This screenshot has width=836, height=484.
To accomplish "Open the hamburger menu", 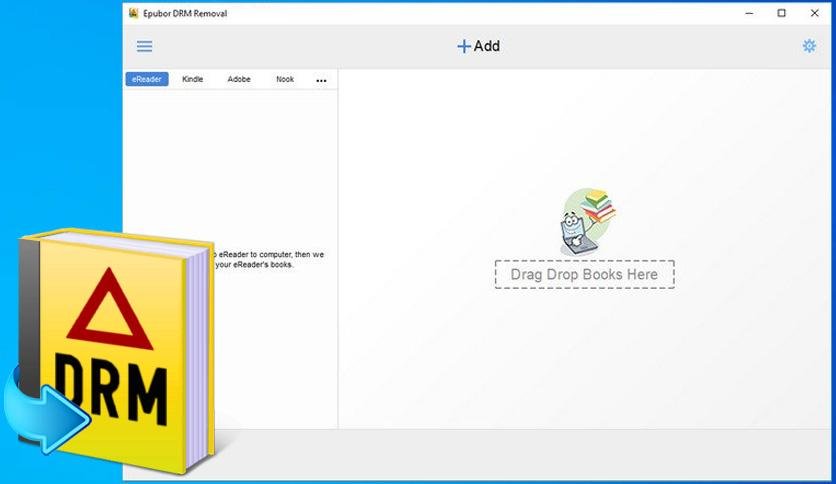I will tap(144, 46).
